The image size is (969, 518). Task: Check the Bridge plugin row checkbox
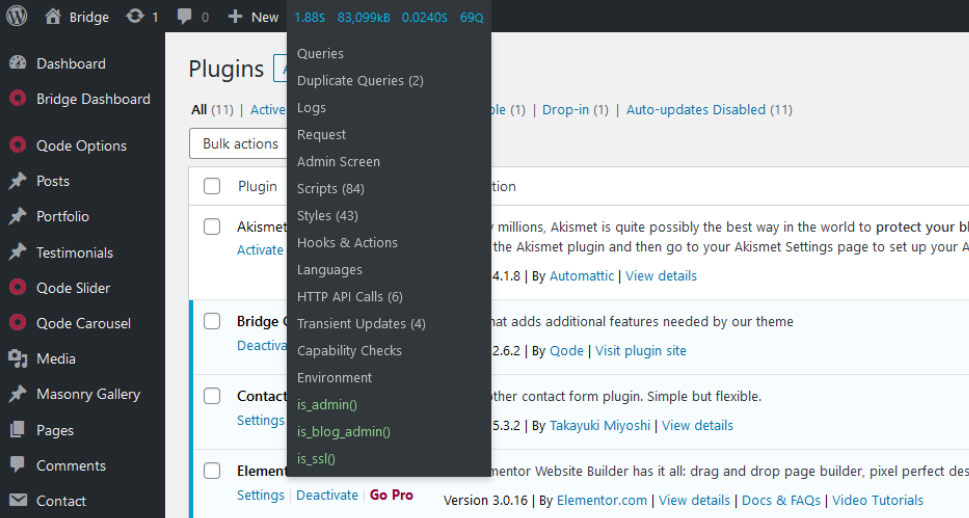(x=212, y=321)
